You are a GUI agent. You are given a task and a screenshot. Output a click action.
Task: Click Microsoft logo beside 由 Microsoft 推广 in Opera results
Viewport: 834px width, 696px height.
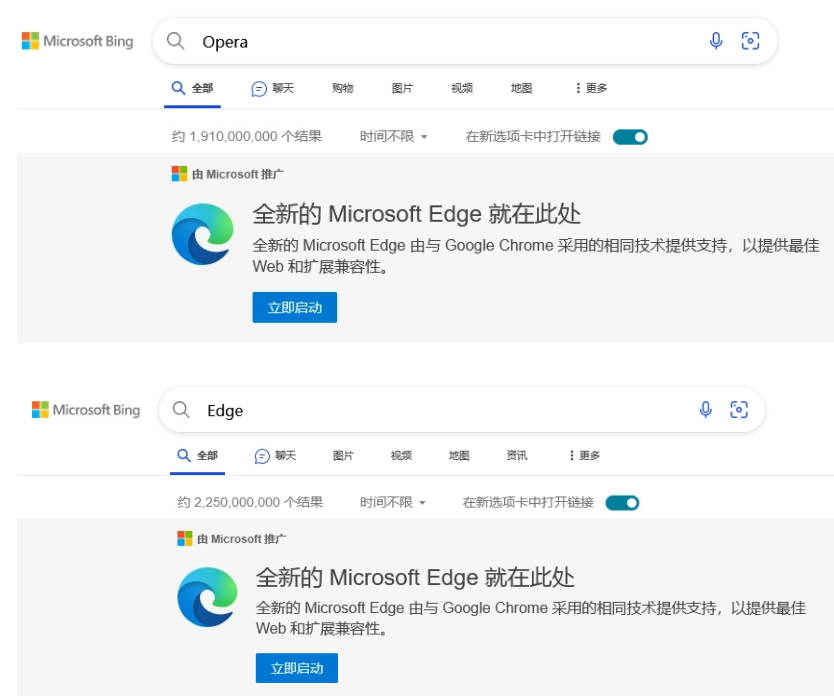(179, 174)
